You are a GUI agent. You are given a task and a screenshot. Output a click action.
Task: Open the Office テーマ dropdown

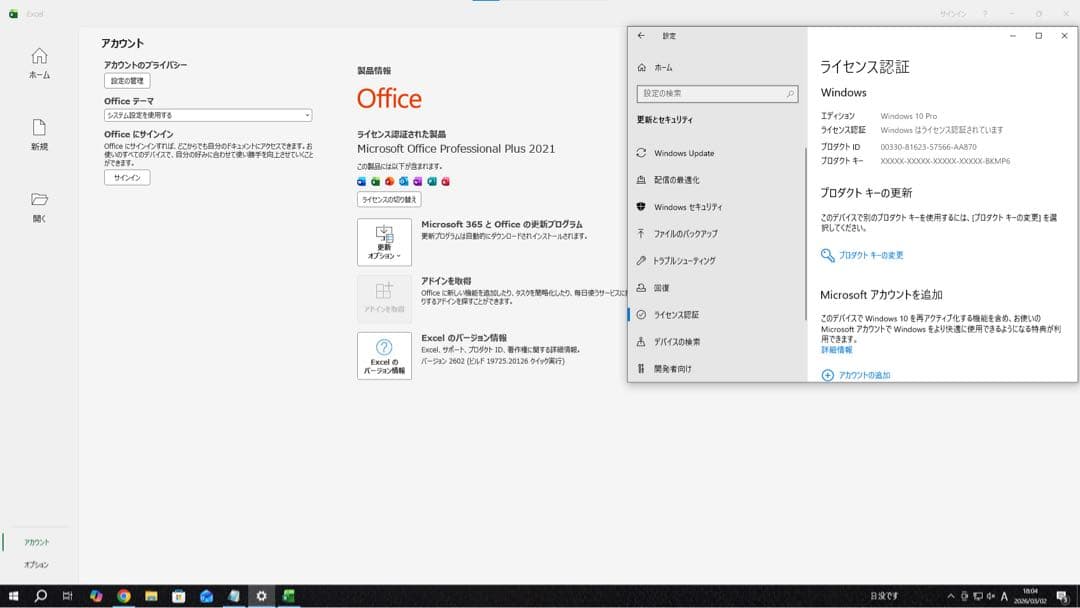click(205, 115)
